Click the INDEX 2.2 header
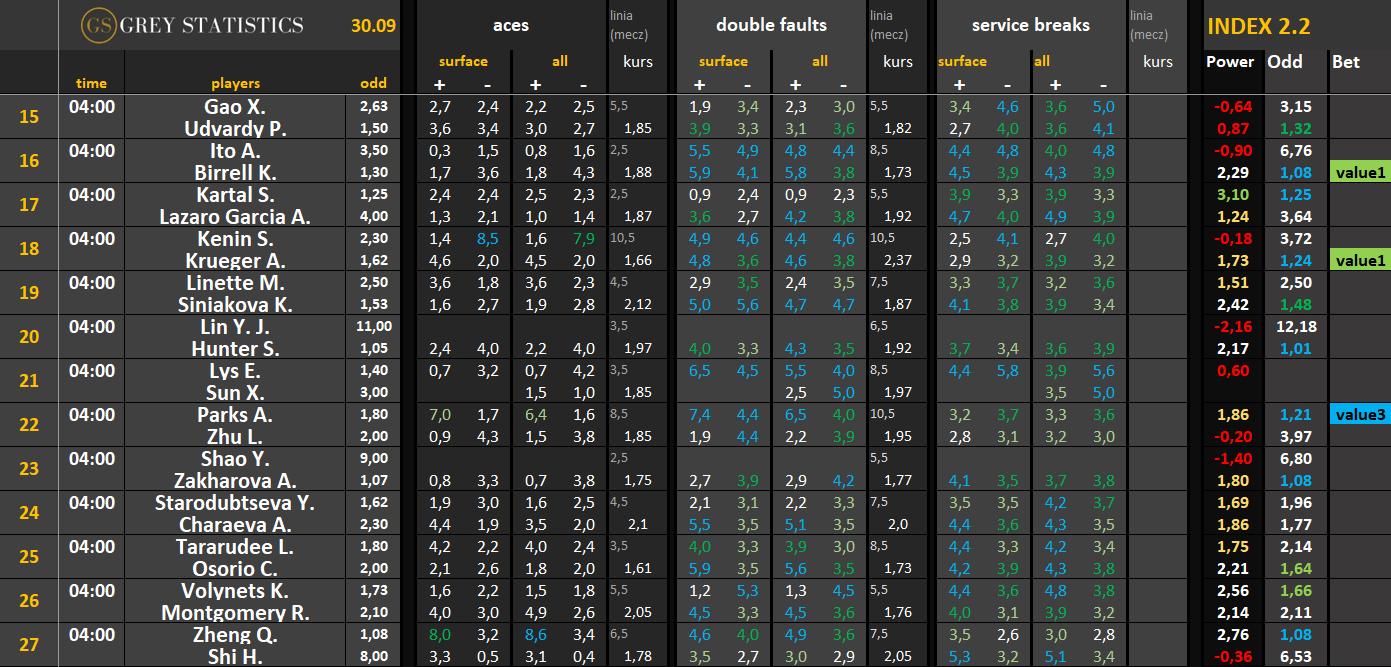 (x=1259, y=27)
